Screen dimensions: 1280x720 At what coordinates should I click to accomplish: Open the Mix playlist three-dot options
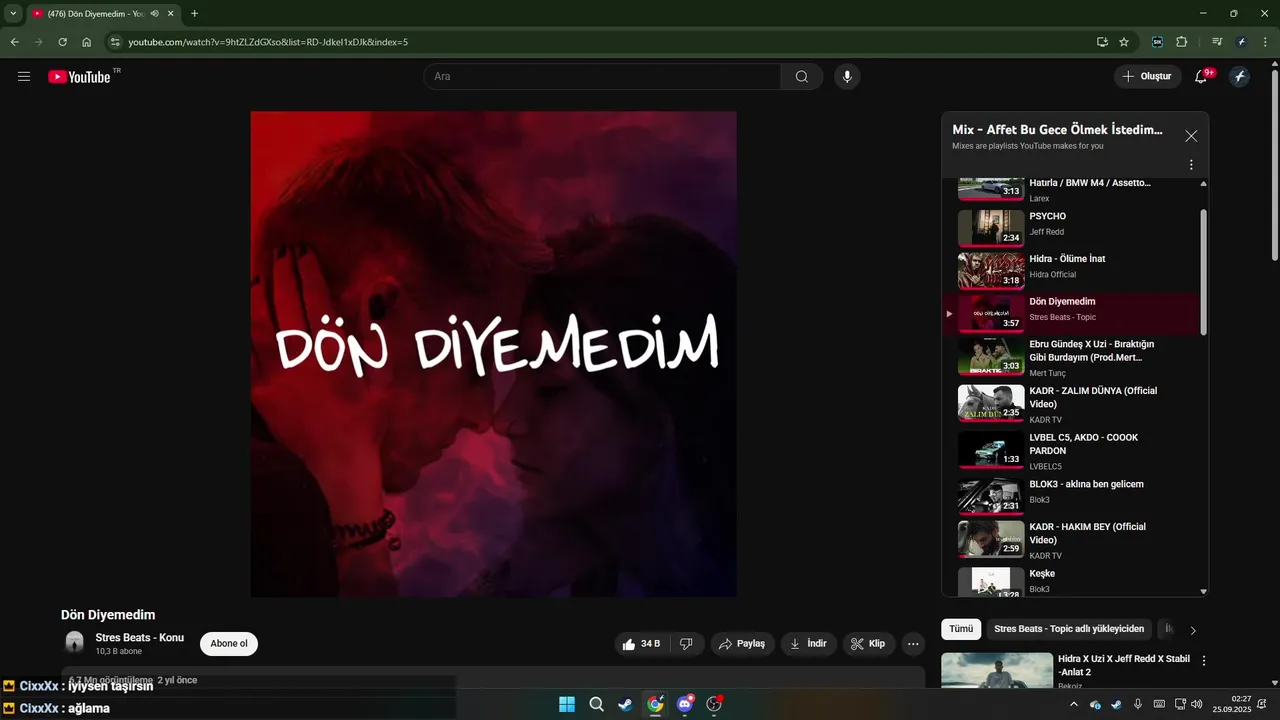click(1191, 165)
